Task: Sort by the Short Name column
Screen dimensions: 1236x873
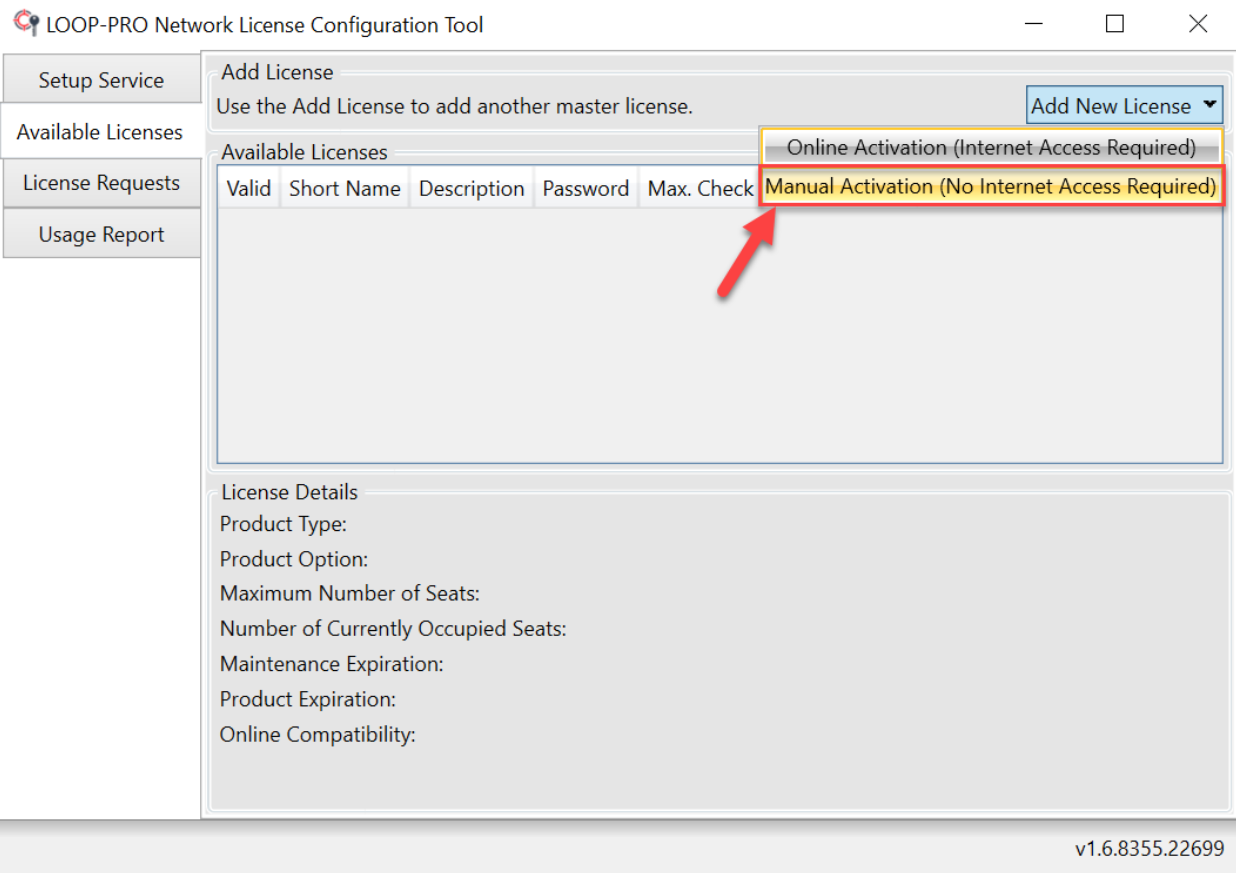Action: coord(344,187)
